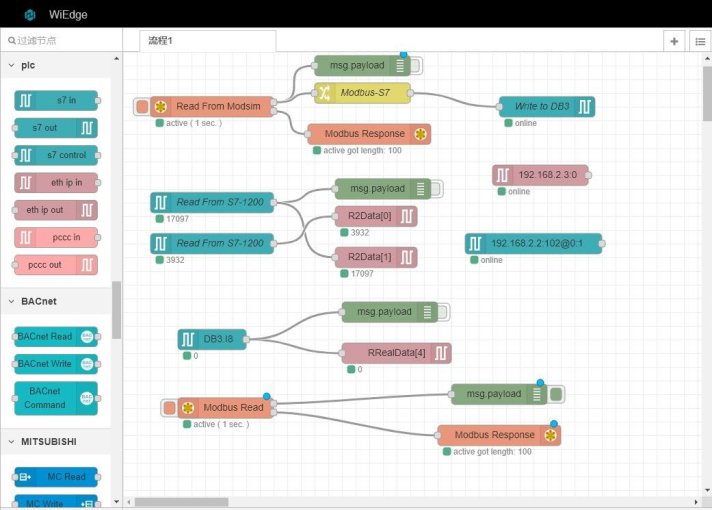Click the '3932' status under R2Data[0]
This screenshot has height=510, width=713.
click(355, 233)
